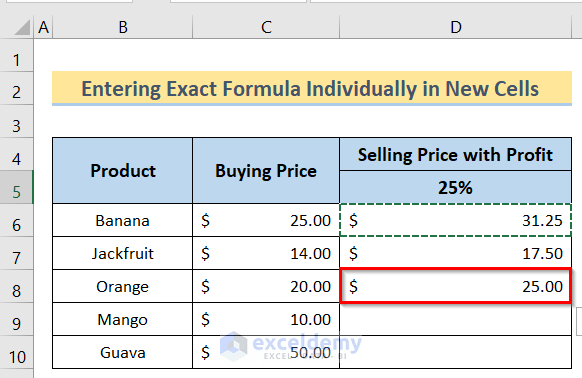
Task: Select row 8 header
Action: [17, 286]
